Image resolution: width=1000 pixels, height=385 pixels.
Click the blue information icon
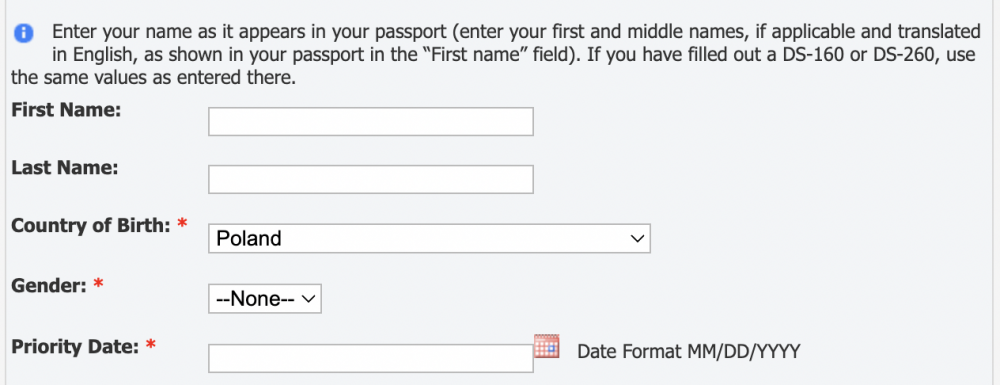24,33
